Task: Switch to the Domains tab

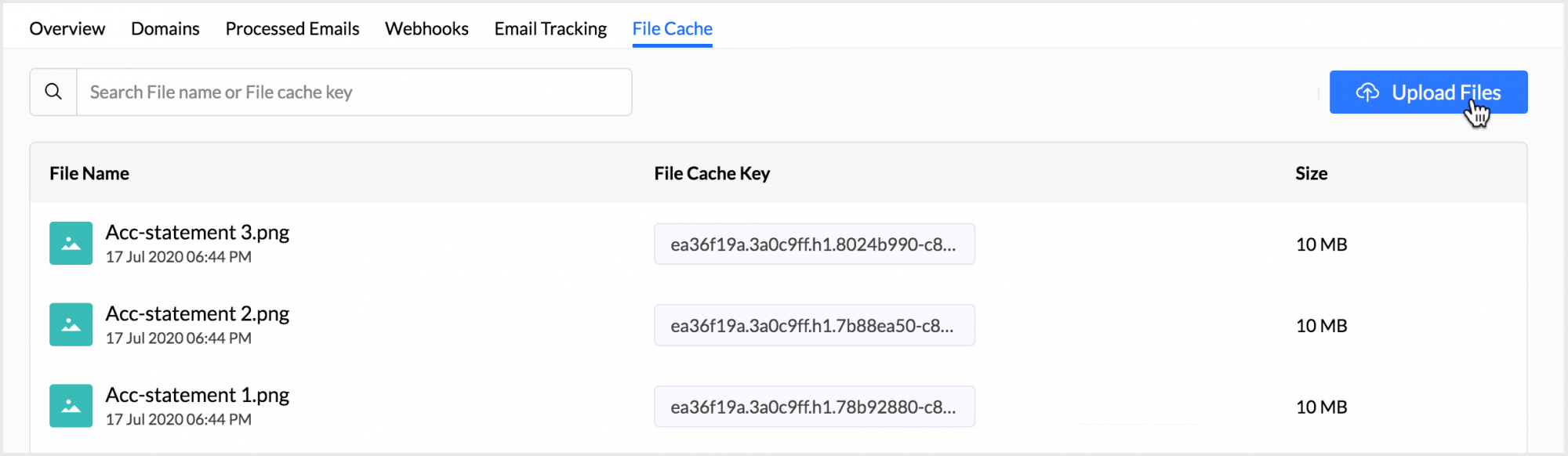Action: pyautogui.click(x=165, y=29)
